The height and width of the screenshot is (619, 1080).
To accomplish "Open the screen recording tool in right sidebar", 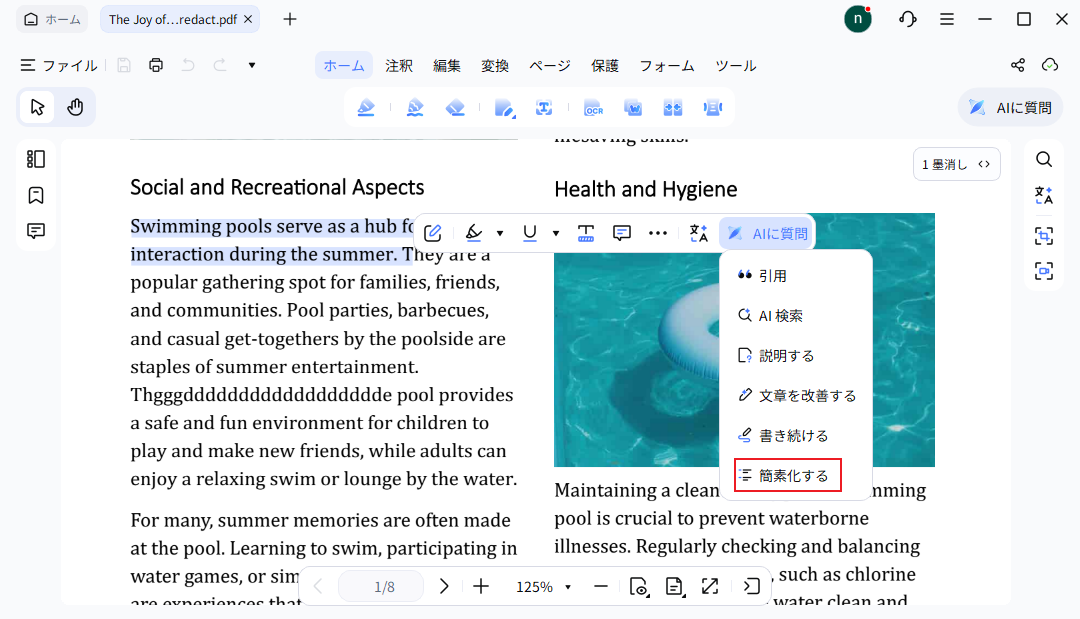I will click(x=1044, y=271).
